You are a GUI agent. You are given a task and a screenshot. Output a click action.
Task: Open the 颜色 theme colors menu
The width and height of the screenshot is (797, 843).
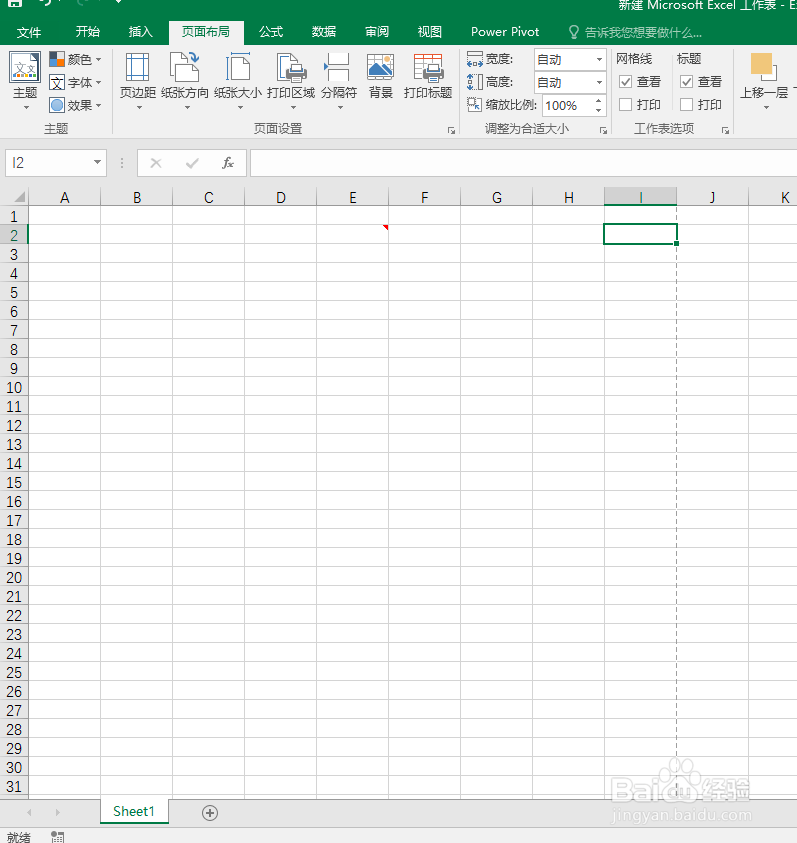(x=75, y=59)
